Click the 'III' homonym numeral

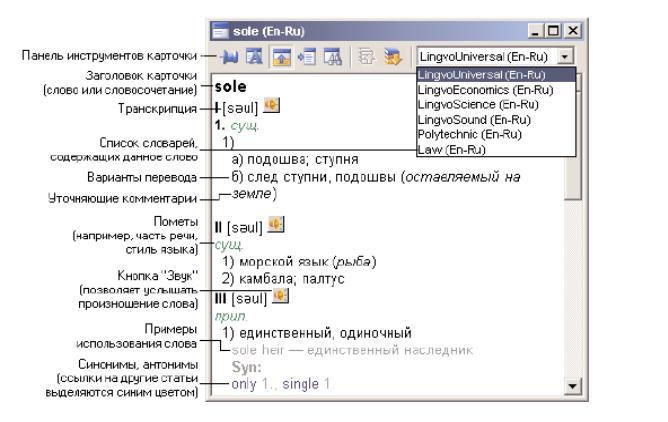[x=220, y=299]
